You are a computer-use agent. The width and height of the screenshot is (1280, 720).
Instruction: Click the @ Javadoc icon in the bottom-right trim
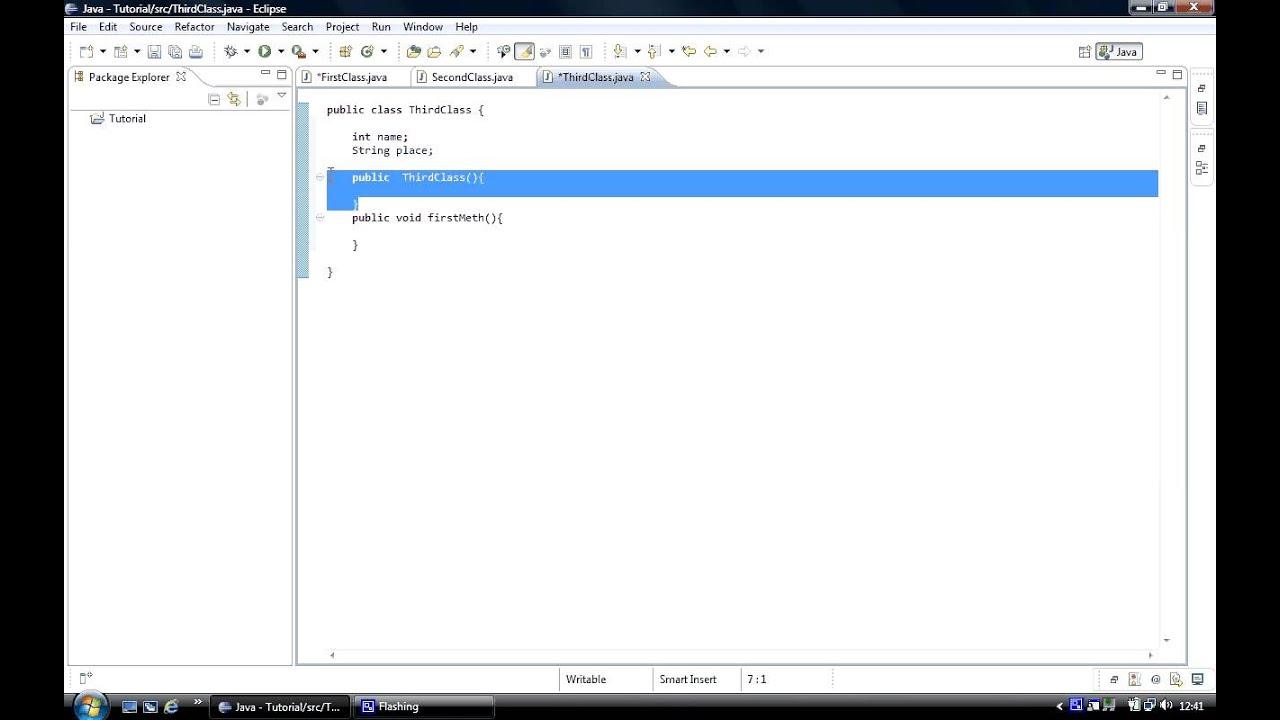1156,679
